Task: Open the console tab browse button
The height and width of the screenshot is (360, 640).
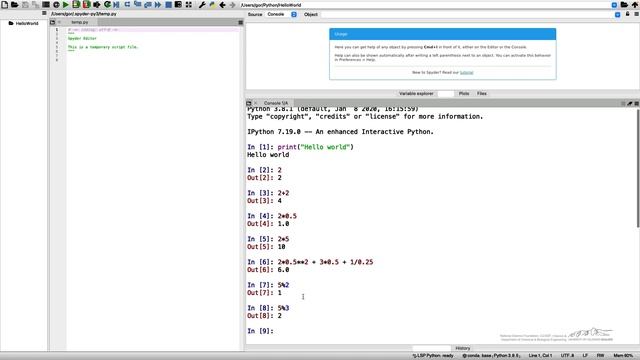Action: [249, 103]
